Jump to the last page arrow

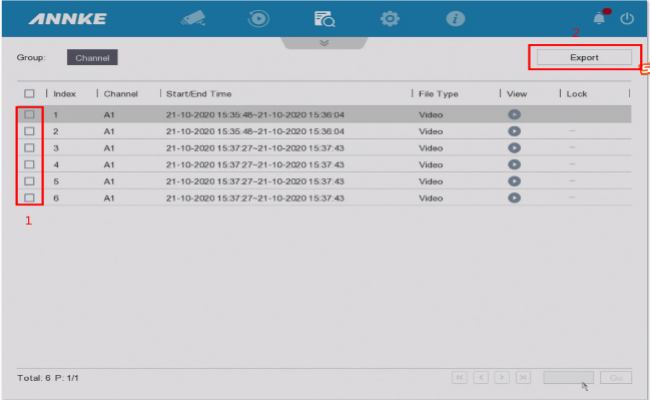(x=523, y=377)
